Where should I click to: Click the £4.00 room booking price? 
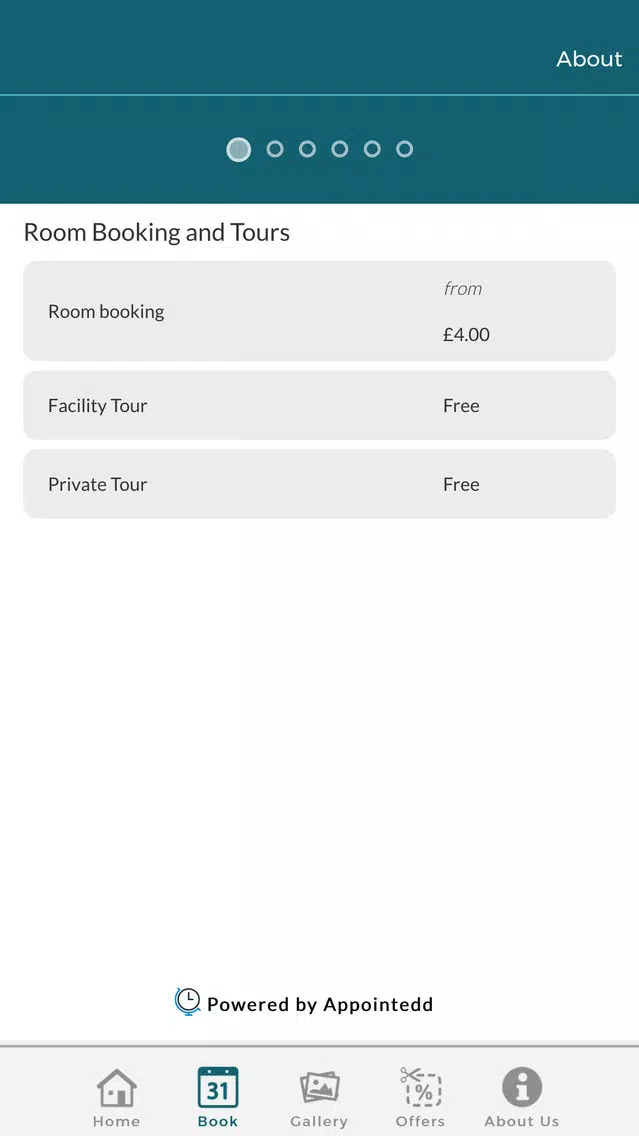coord(466,335)
